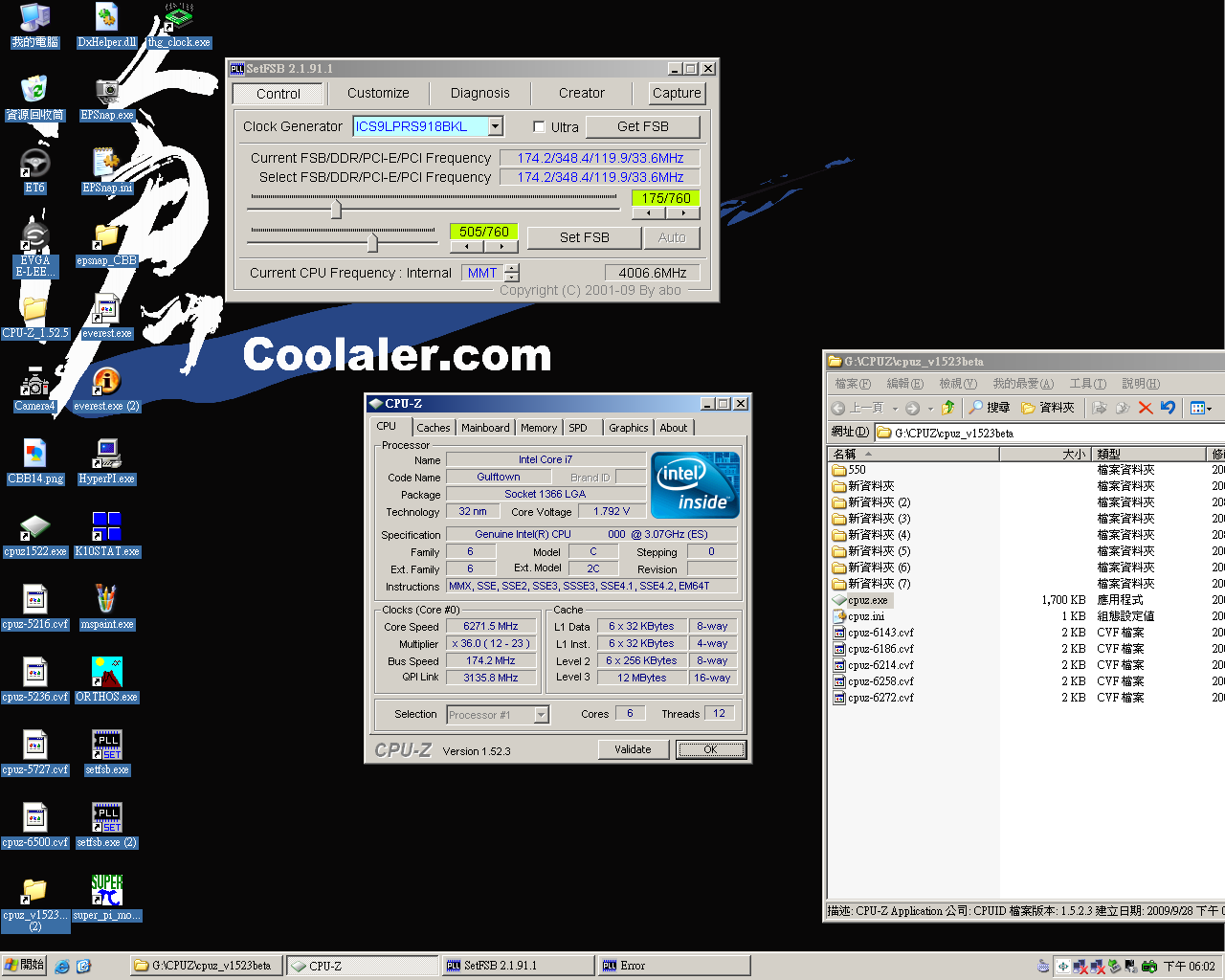Click Explorer's Search toolbar button
The height and width of the screenshot is (980, 1225).
tap(990, 408)
